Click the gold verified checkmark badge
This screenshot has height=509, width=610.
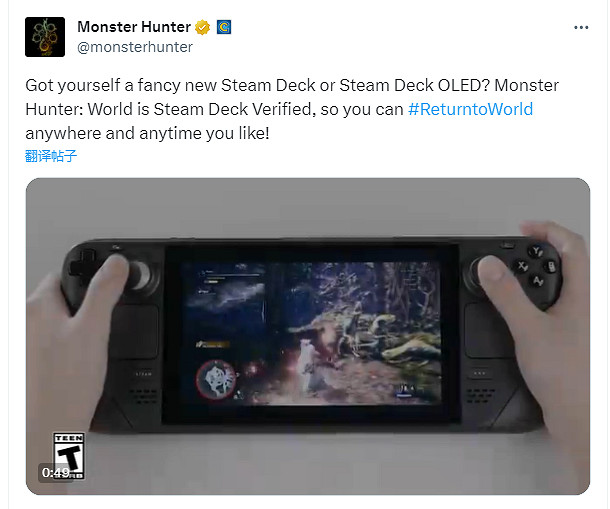202,27
